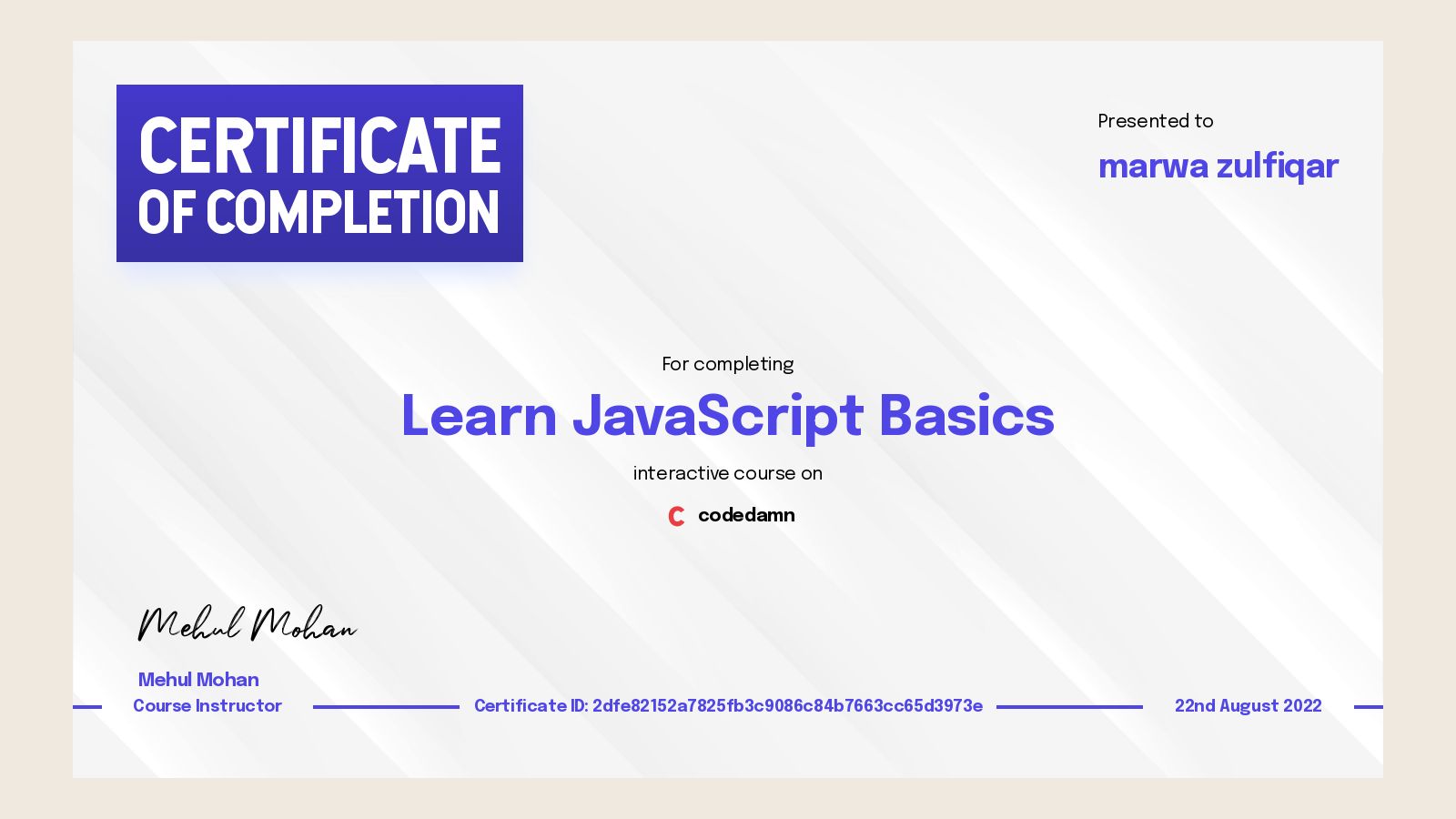This screenshot has width=1456, height=819.
Task: Select the recipient name 'marwa zulfiqar'
Action: [x=1218, y=167]
